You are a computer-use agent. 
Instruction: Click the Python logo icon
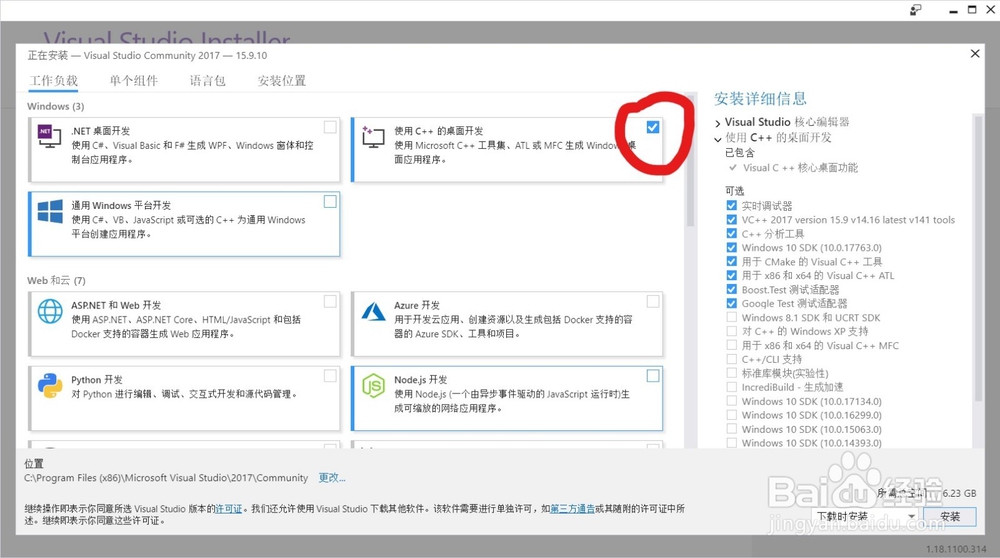(50, 386)
